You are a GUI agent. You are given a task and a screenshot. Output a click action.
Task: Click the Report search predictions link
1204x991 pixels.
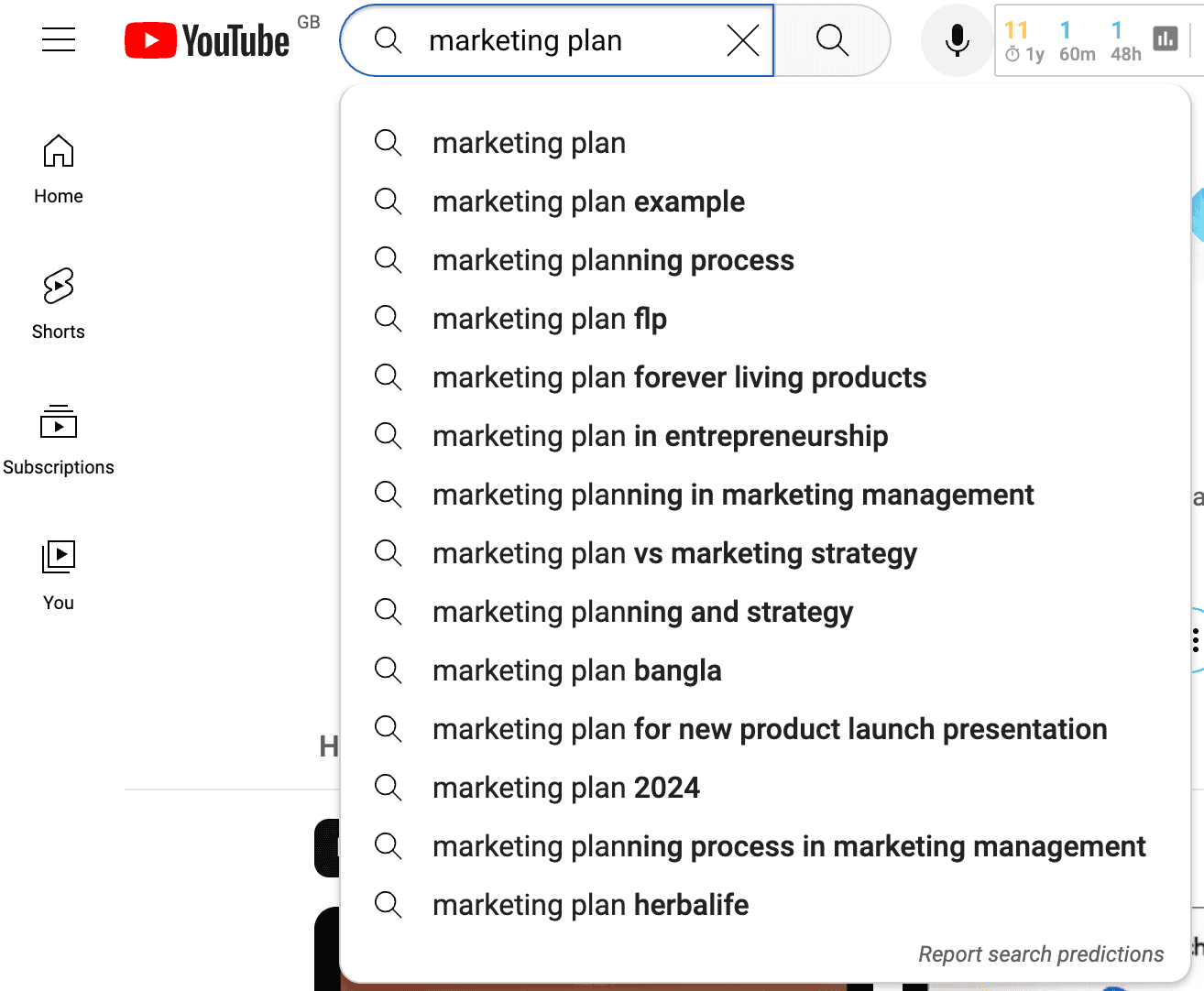click(1040, 953)
